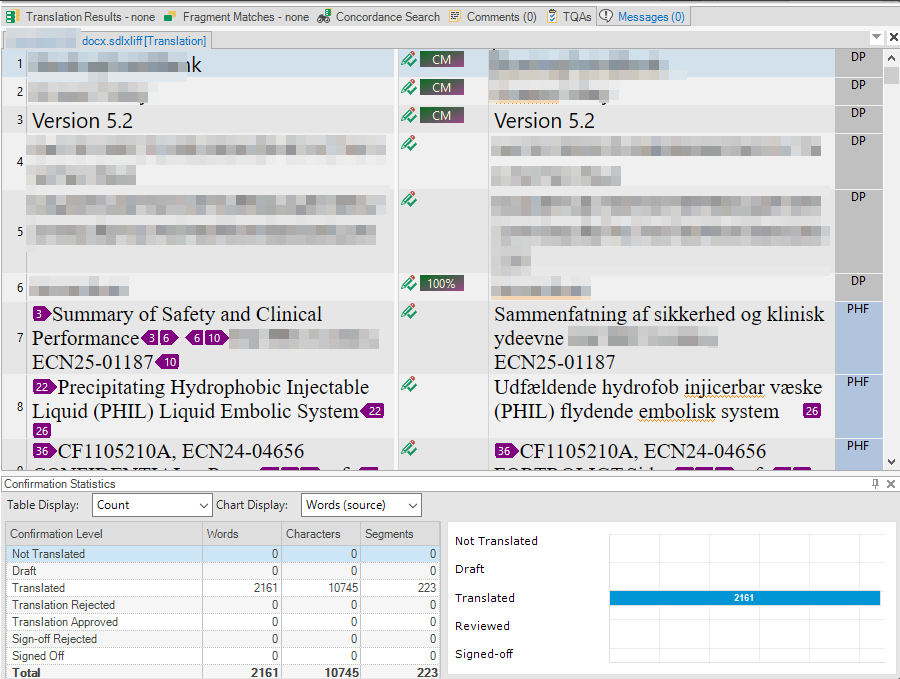
Task: Click translated status icon of segment 2
Action: pyautogui.click(x=409, y=87)
